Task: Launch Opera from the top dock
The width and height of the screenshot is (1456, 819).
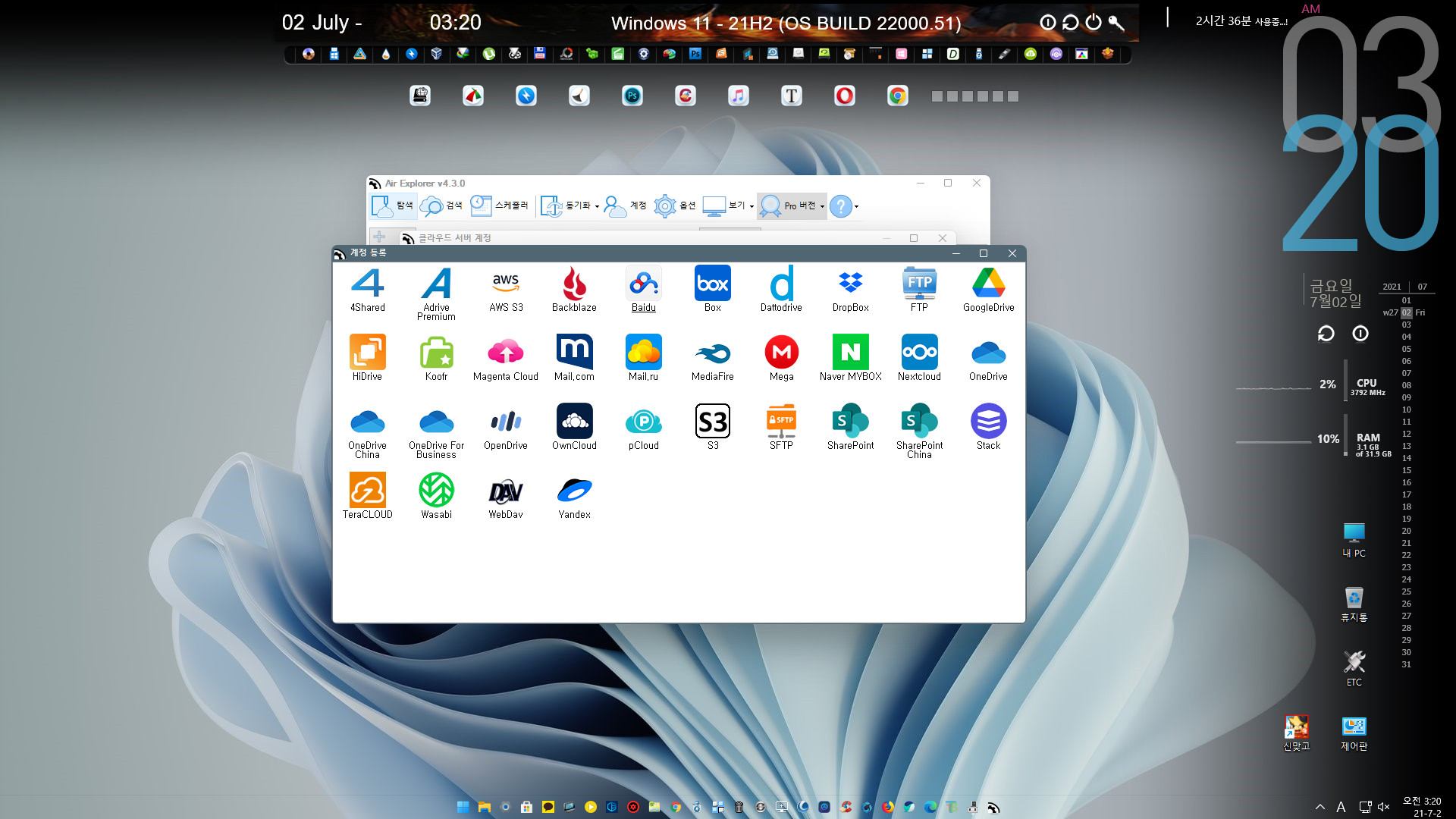Action: pos(844,96)
